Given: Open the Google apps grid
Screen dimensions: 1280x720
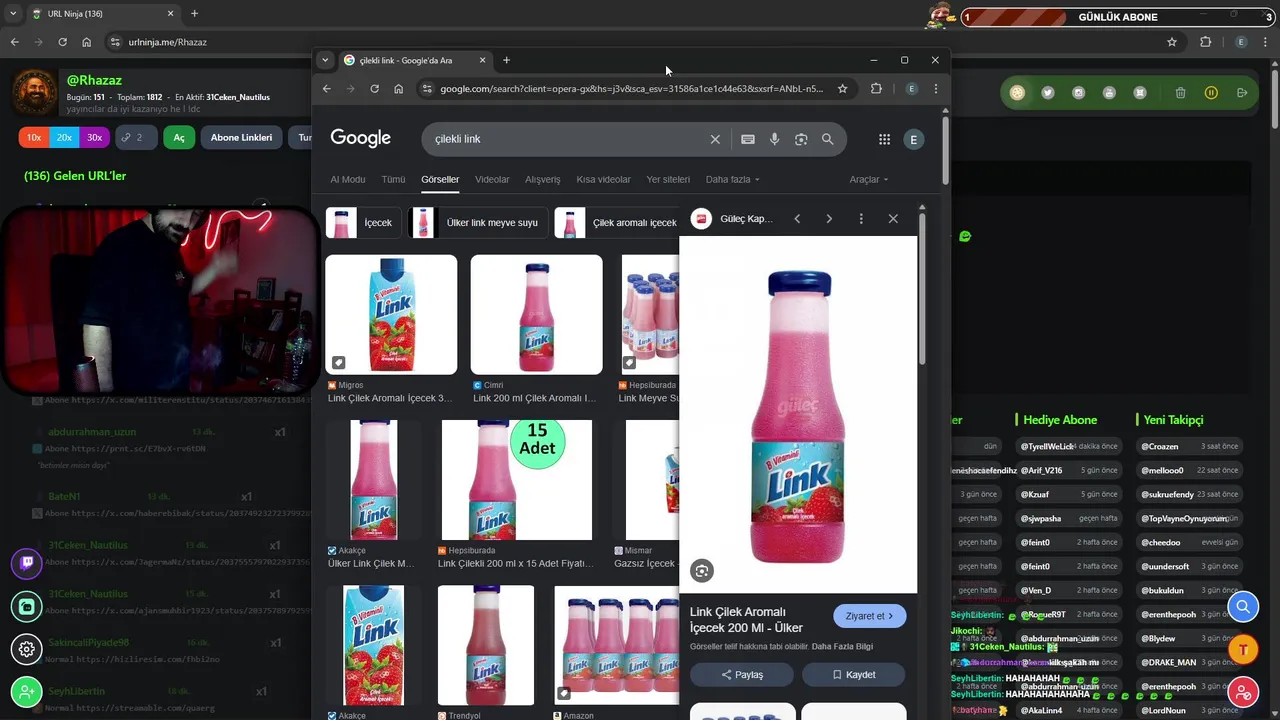Looking at the screenshot, I should 884,139.
